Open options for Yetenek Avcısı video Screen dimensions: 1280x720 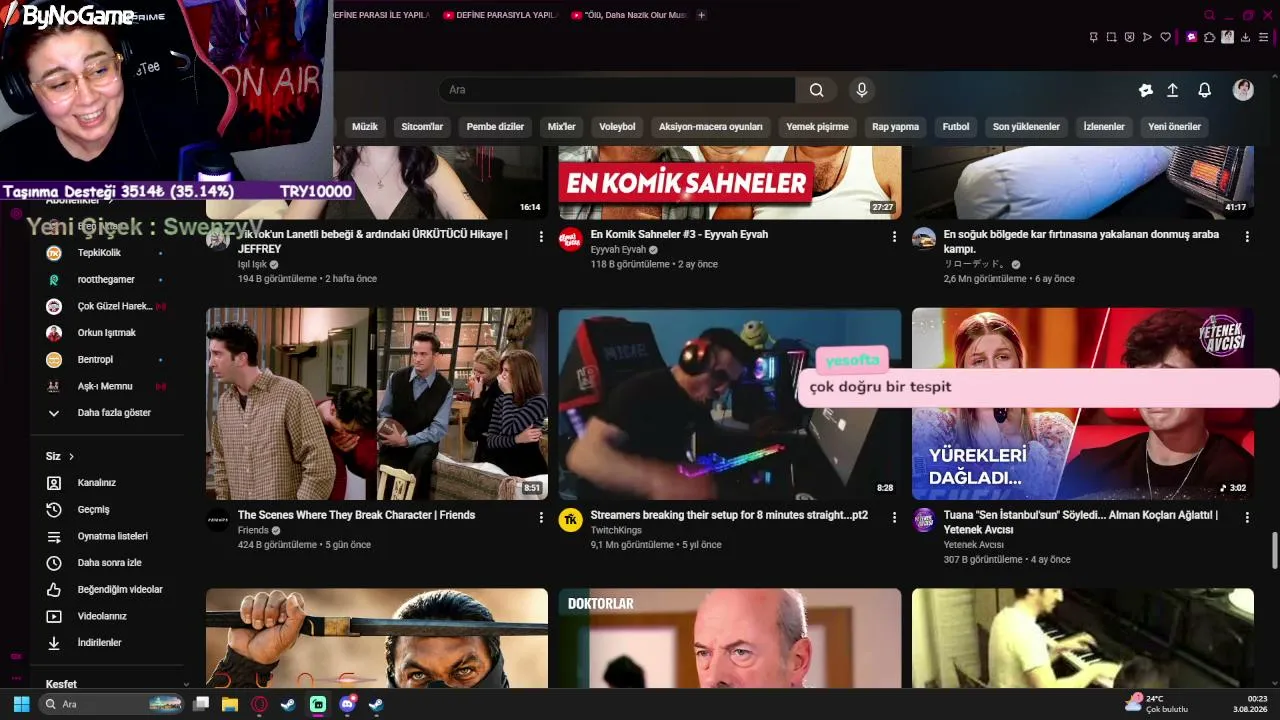pos(1247,518)
